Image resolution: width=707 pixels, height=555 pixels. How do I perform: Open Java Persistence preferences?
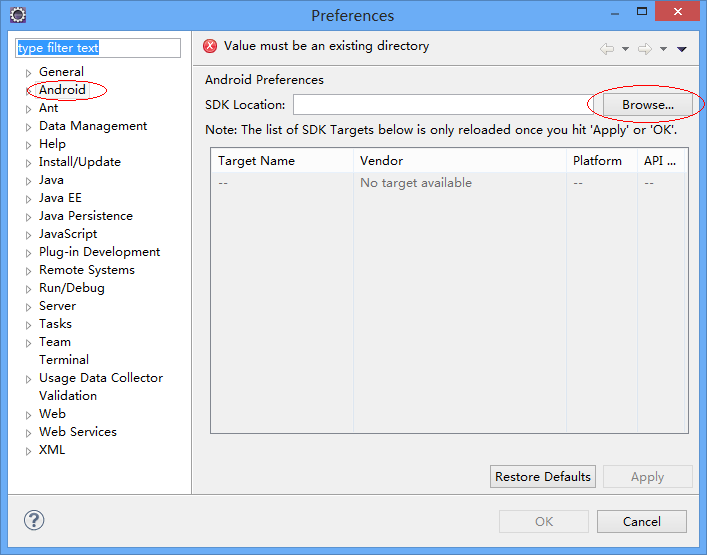coord(86,216)
